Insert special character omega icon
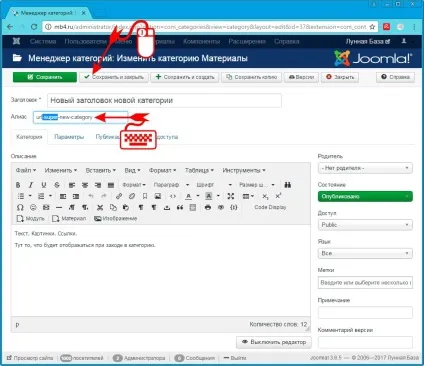This screenshot has height=366, width=424. pos(20,207)
